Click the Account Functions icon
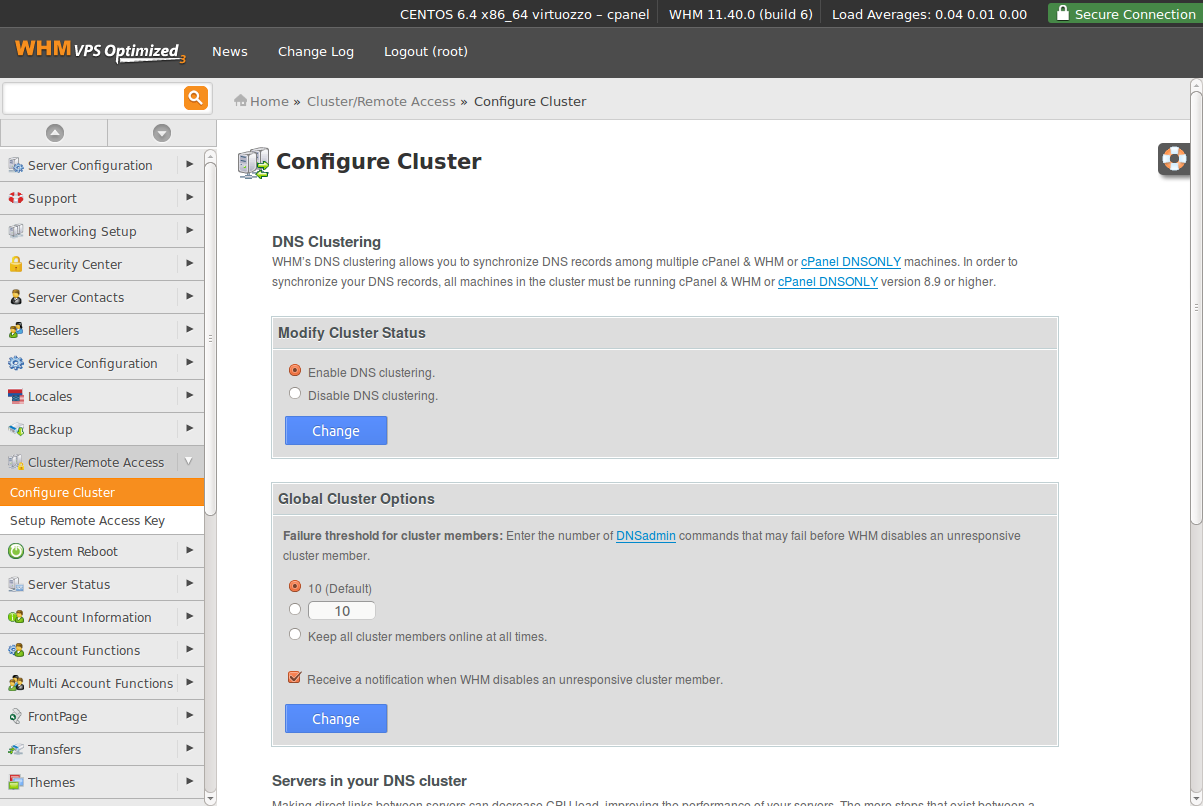 [15, 650]
